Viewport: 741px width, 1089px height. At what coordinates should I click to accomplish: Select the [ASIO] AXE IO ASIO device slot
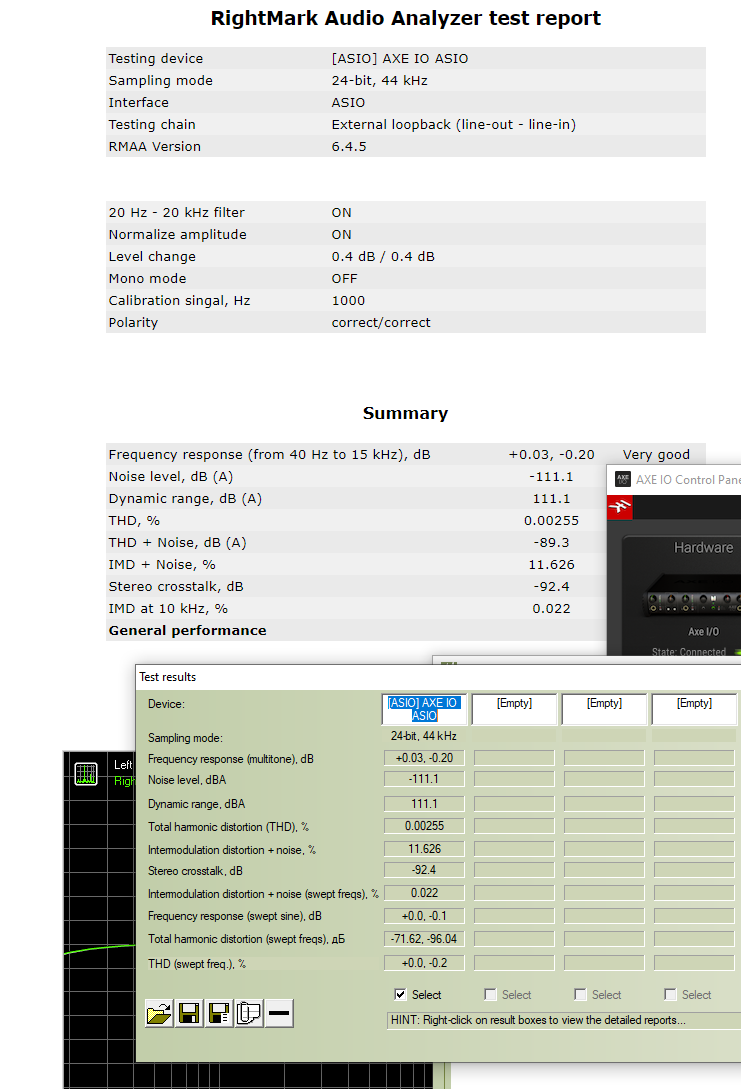click(424, 709)
